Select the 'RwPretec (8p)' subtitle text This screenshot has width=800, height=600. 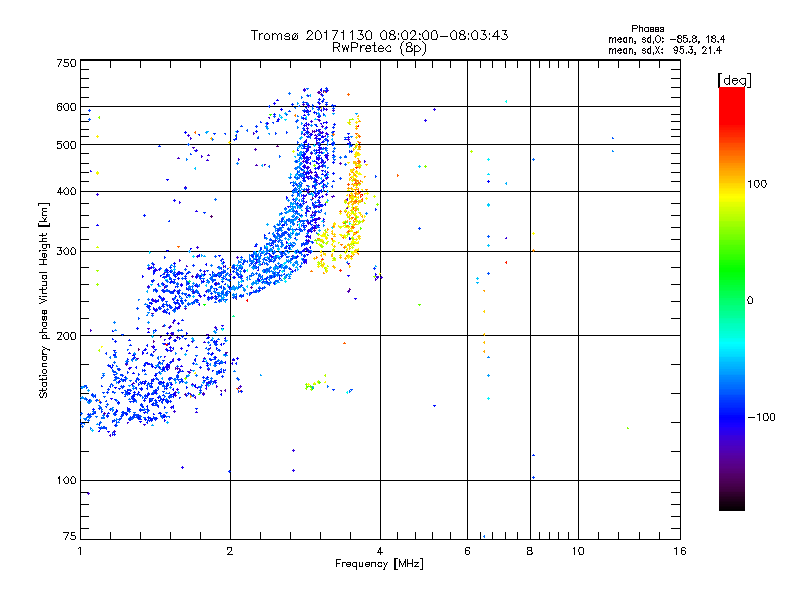click(x=379, y=48)
